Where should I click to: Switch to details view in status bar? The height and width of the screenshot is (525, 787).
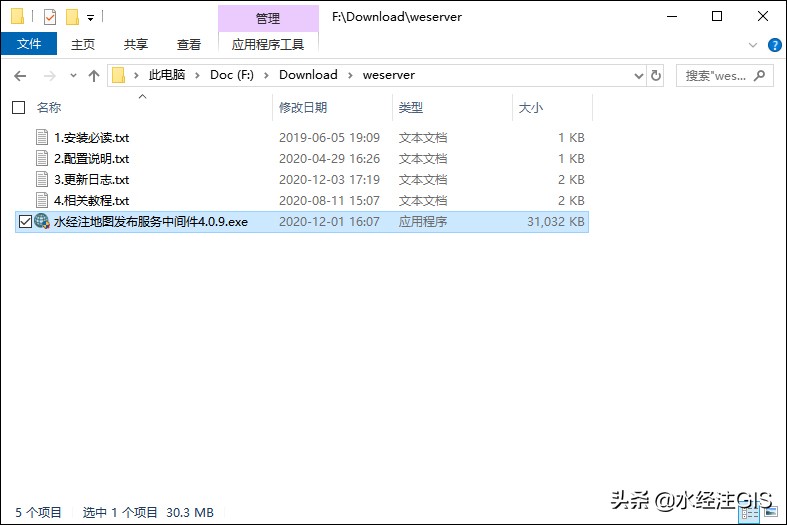750,513
